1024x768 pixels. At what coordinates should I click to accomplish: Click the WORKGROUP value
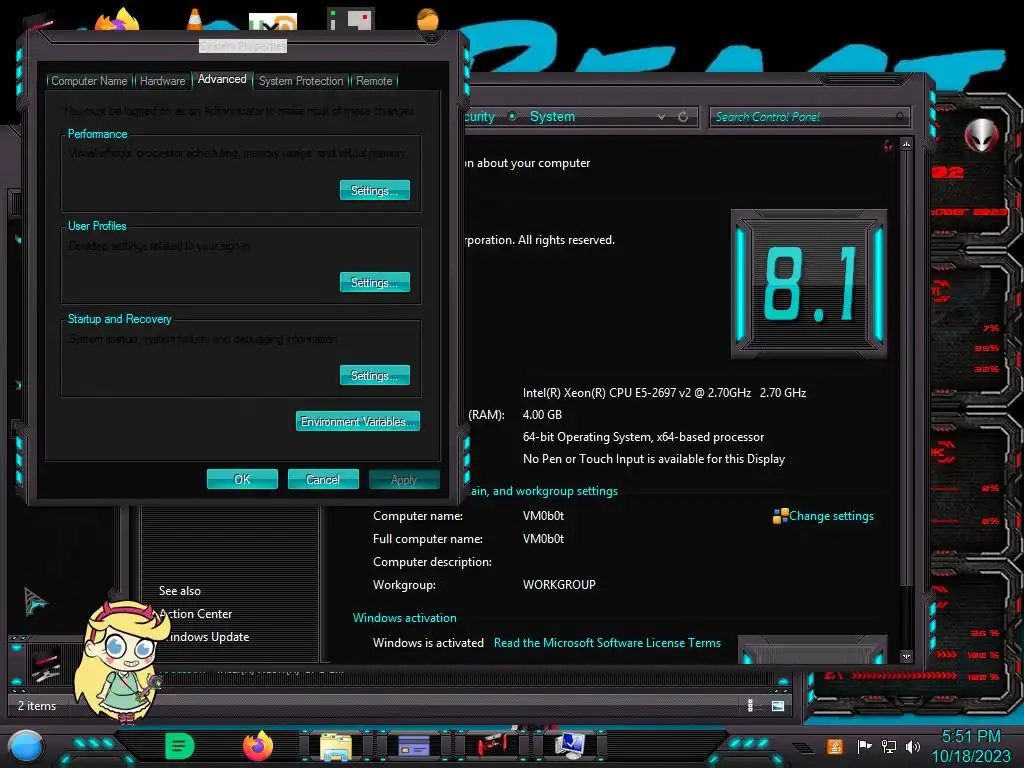[559, 584]
